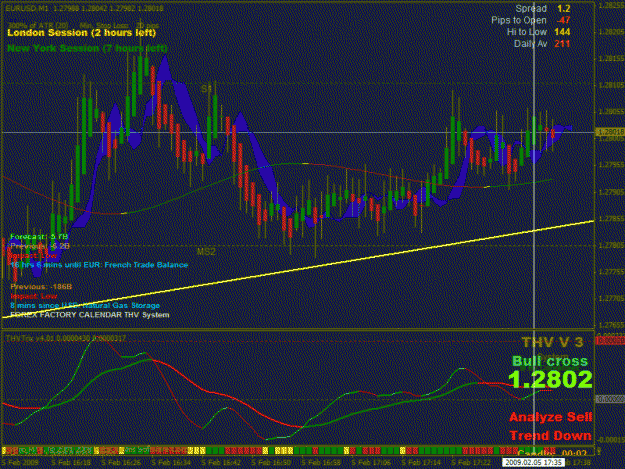Click the French Trade Balance countdown text

click(x=99, y=265)
